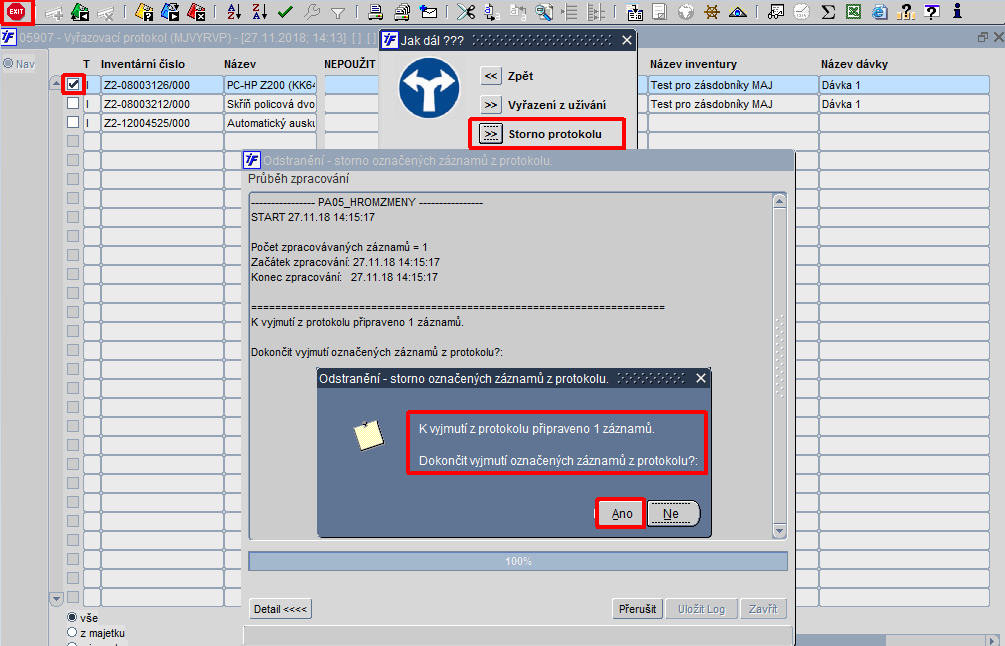Click the context help window icon

click(931, 12)
